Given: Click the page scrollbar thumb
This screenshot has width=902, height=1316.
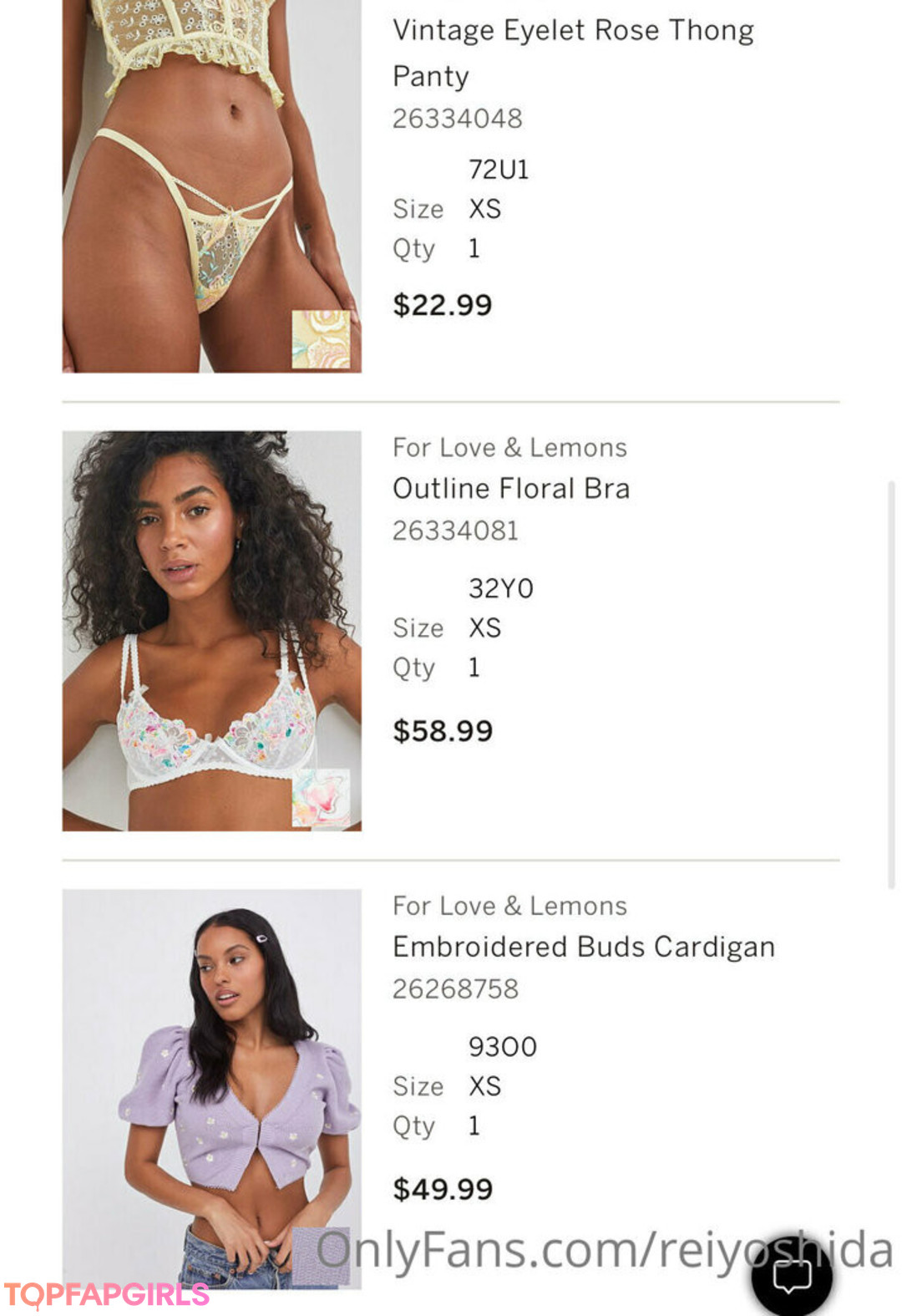Looking at the screenshot, I should point(891,685).
